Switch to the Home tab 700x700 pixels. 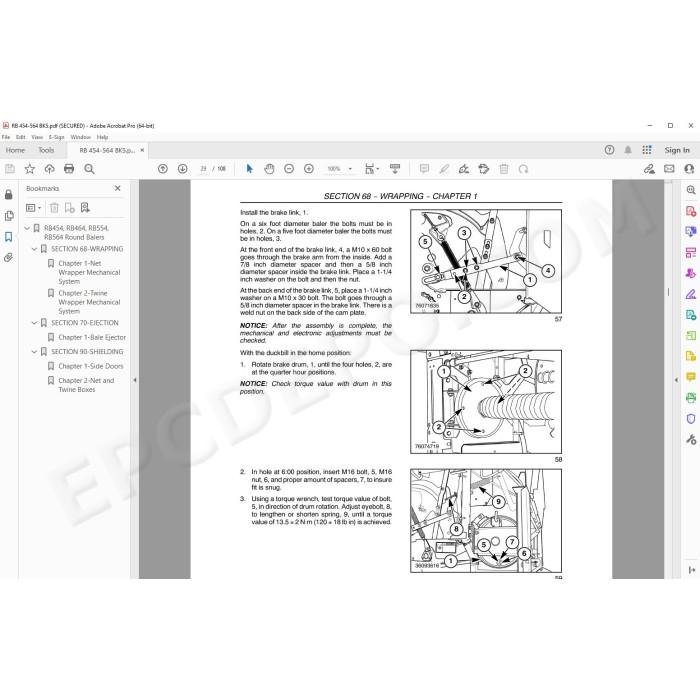click(x=15, y=150)
